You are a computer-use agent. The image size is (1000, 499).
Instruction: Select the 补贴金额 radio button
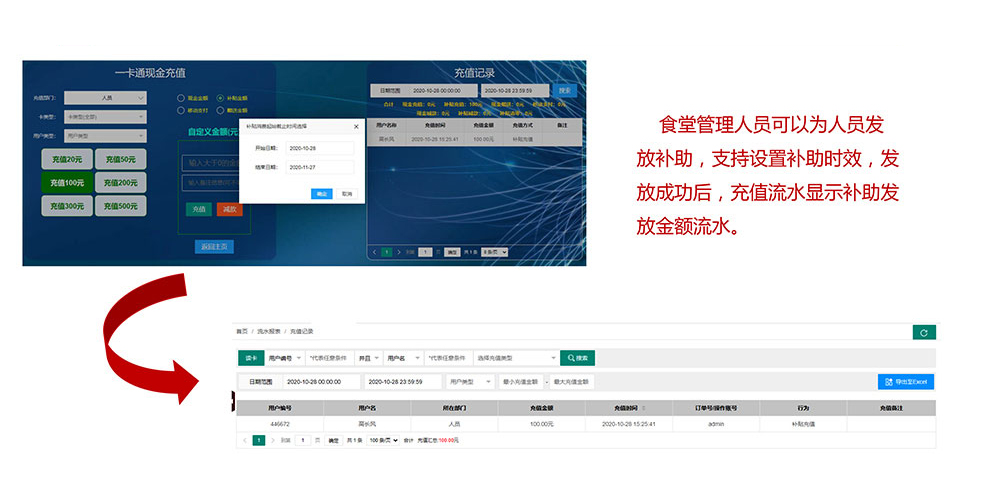[x=220, y=98]
